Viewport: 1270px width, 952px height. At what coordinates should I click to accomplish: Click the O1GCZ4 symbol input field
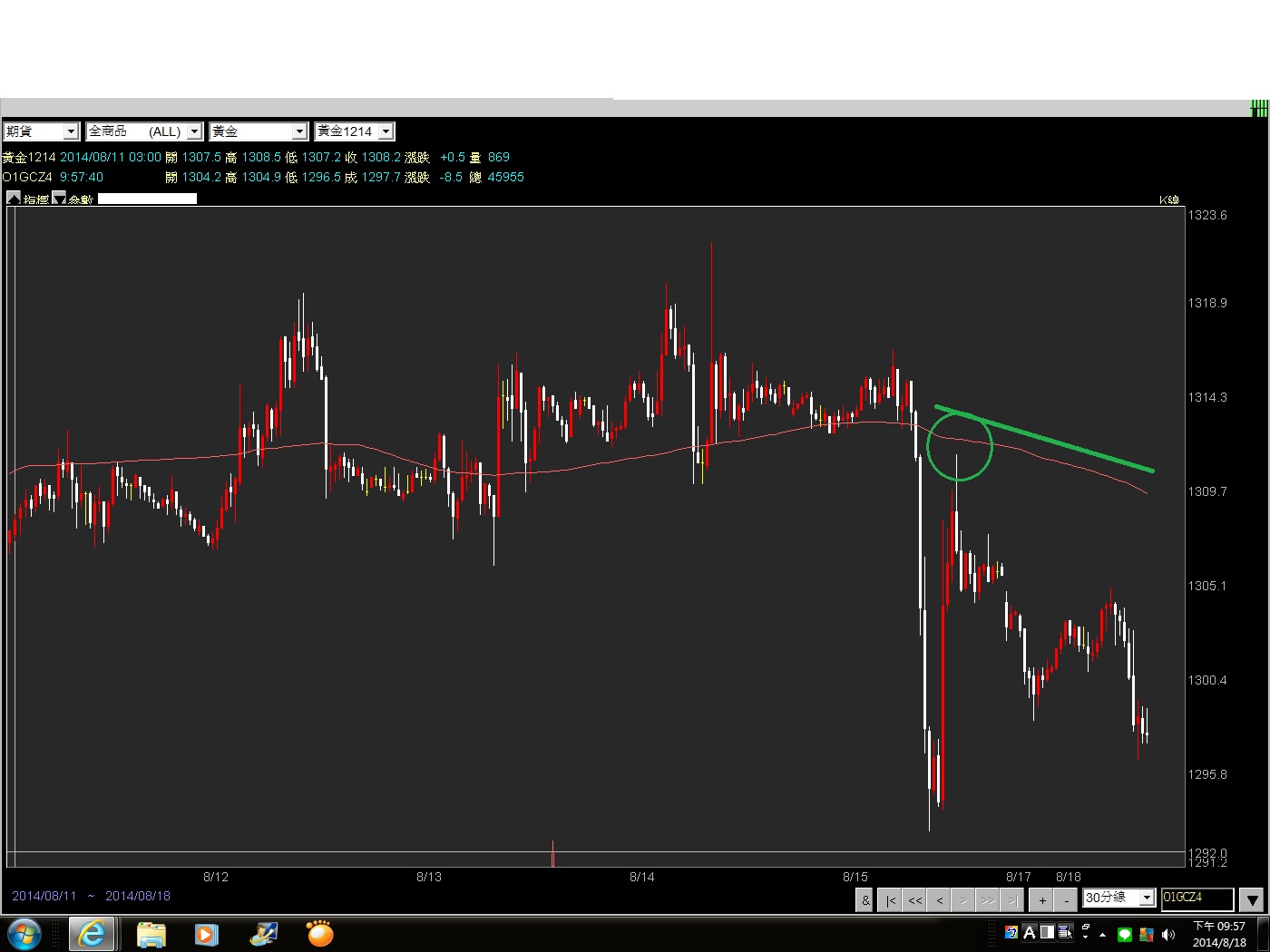click(1197, 898)
